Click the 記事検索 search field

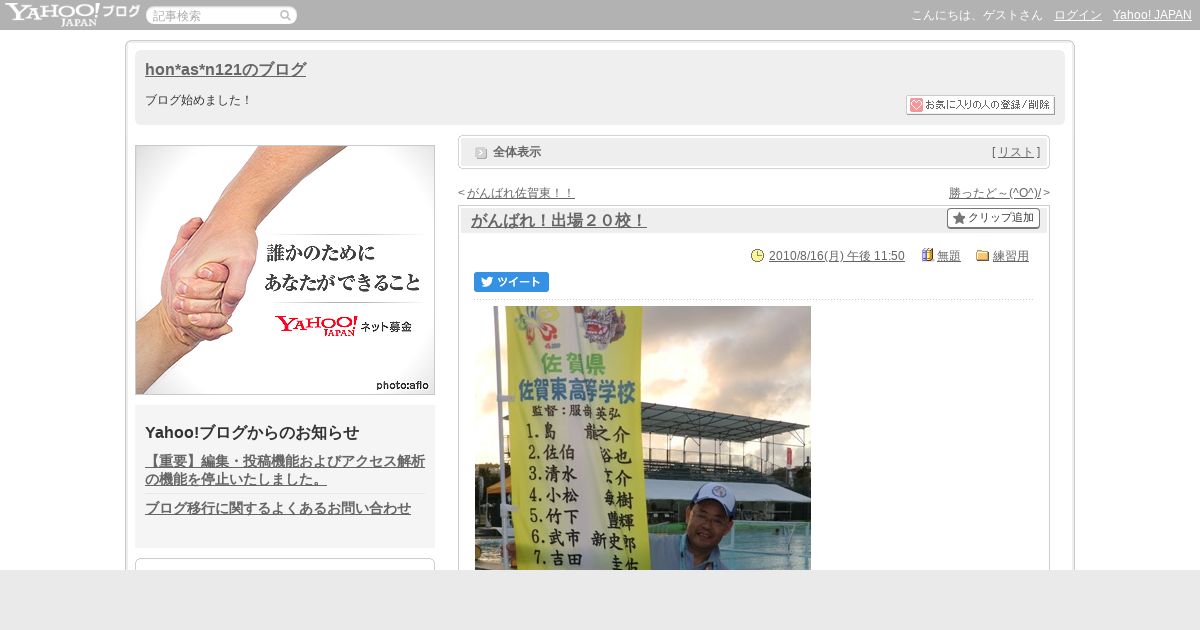click(221, 16)
